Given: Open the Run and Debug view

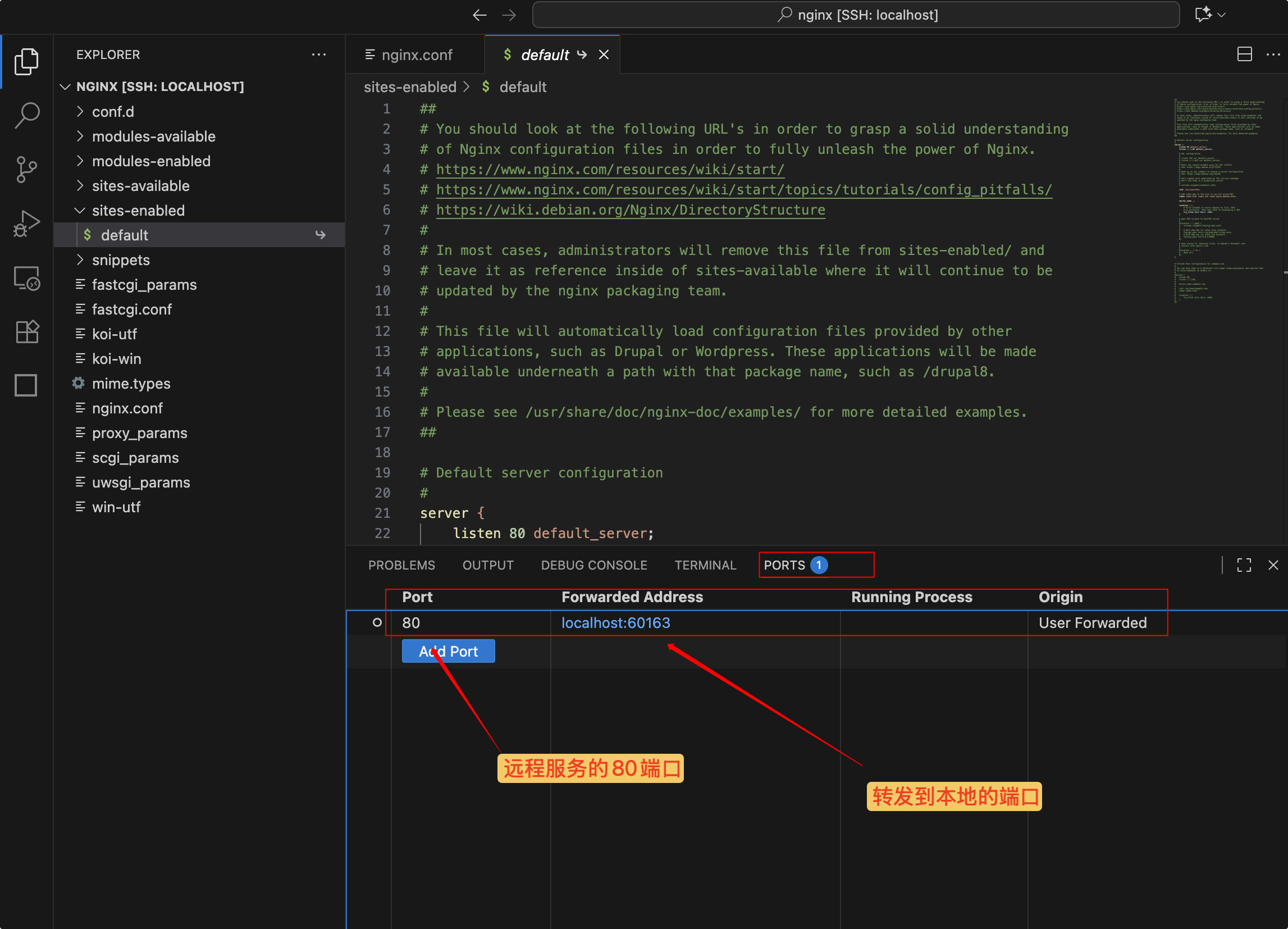Looking at the screenshot, I should 26,224.
